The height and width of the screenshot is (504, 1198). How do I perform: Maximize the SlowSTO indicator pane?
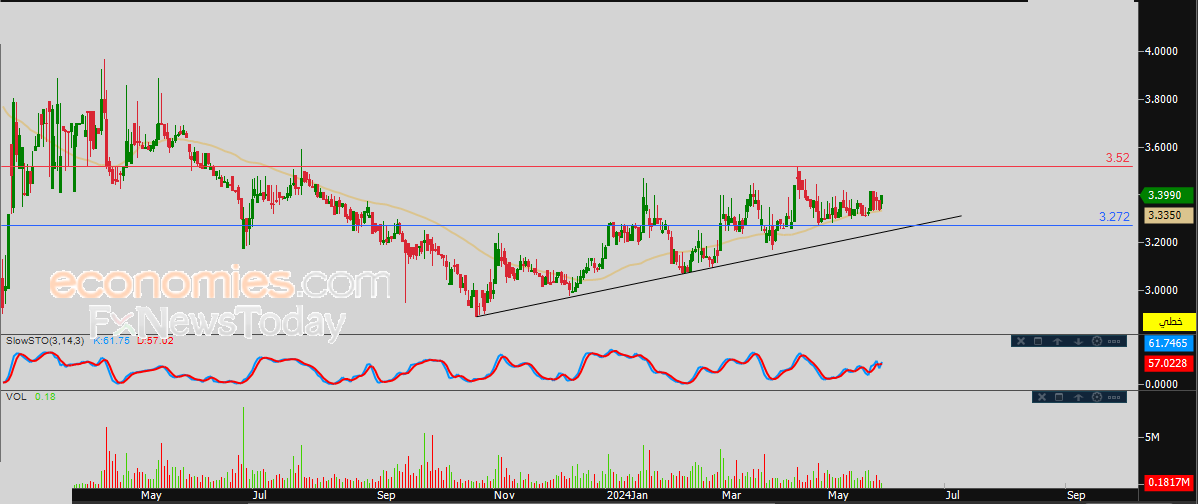(1038, 341)
